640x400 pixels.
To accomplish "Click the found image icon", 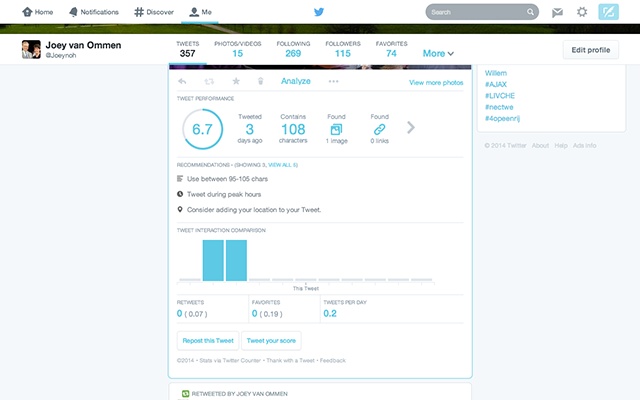I will click(336, 129).
